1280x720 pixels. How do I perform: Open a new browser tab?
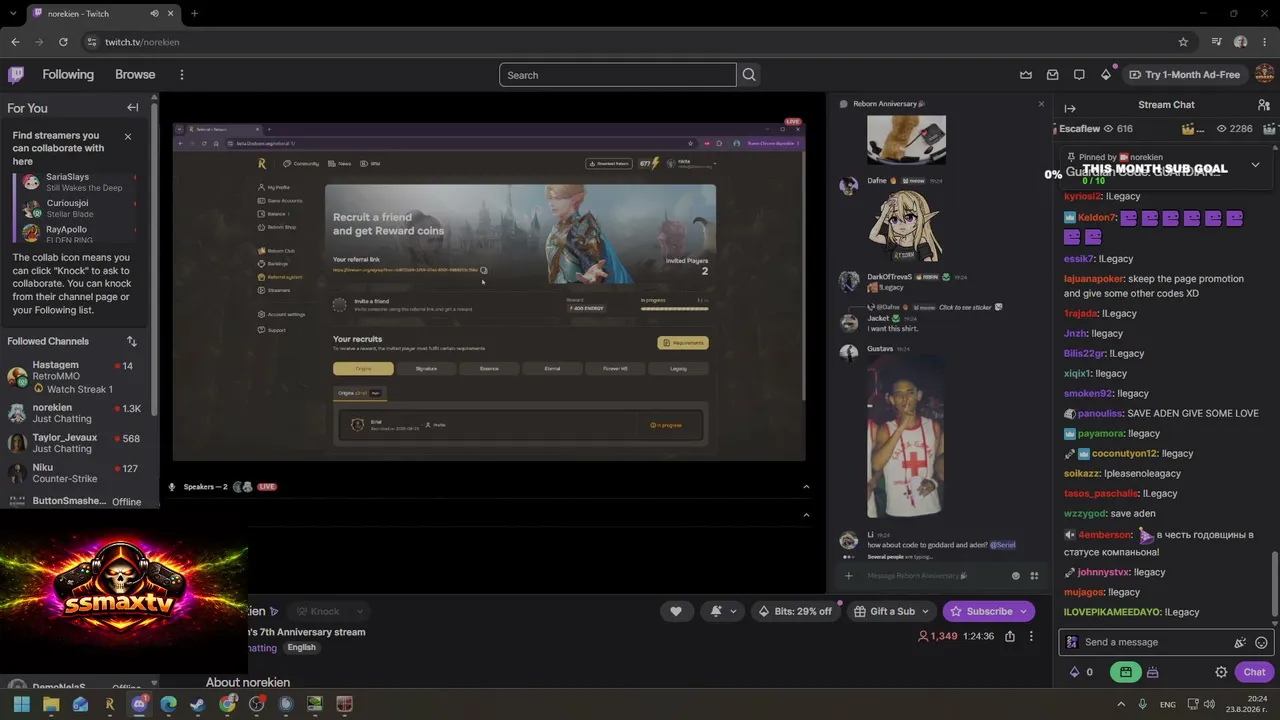click(194, 14)
